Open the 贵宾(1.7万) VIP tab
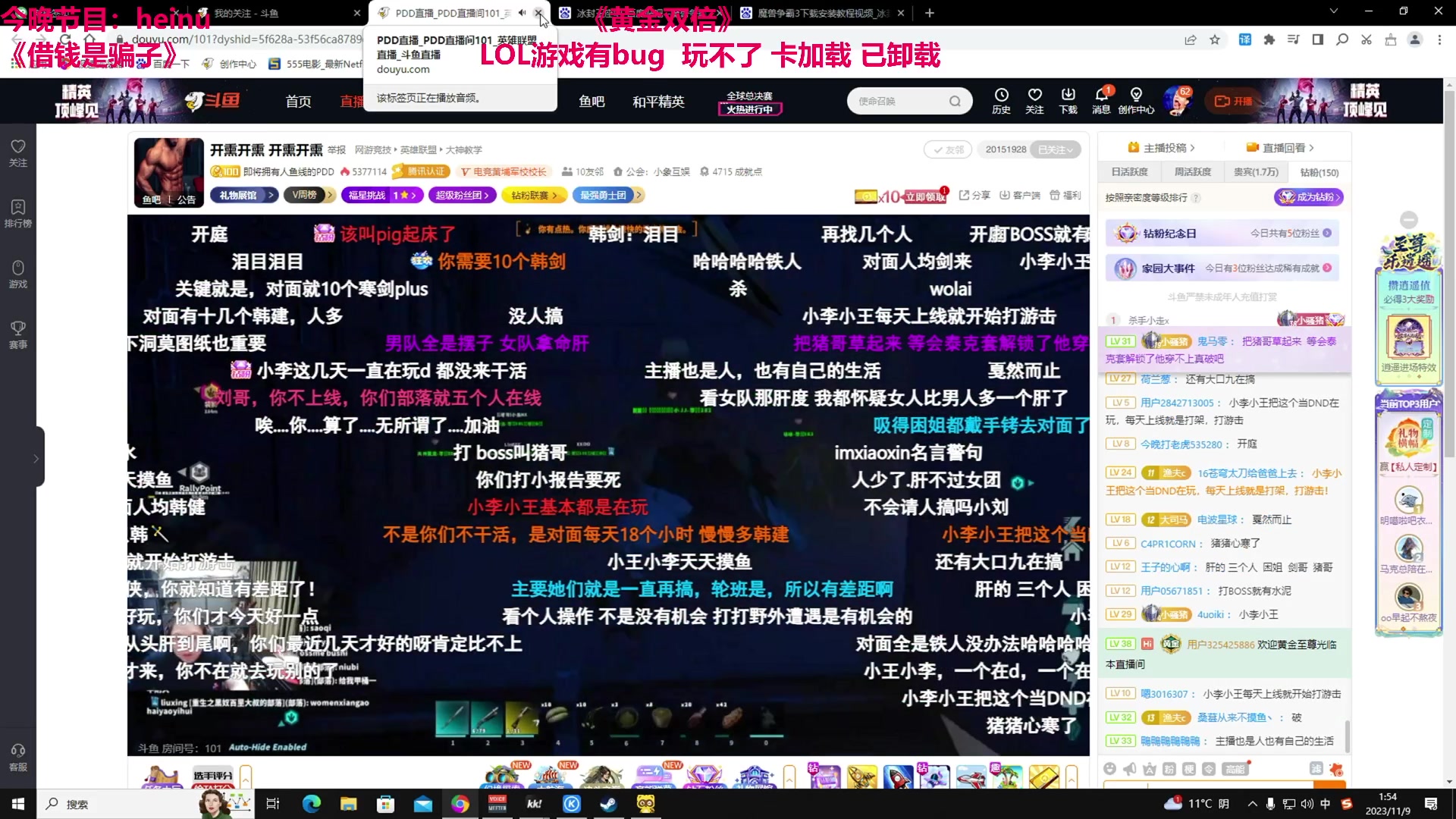The height and width of the screenshot is (819, 1456). (1256, 172)
